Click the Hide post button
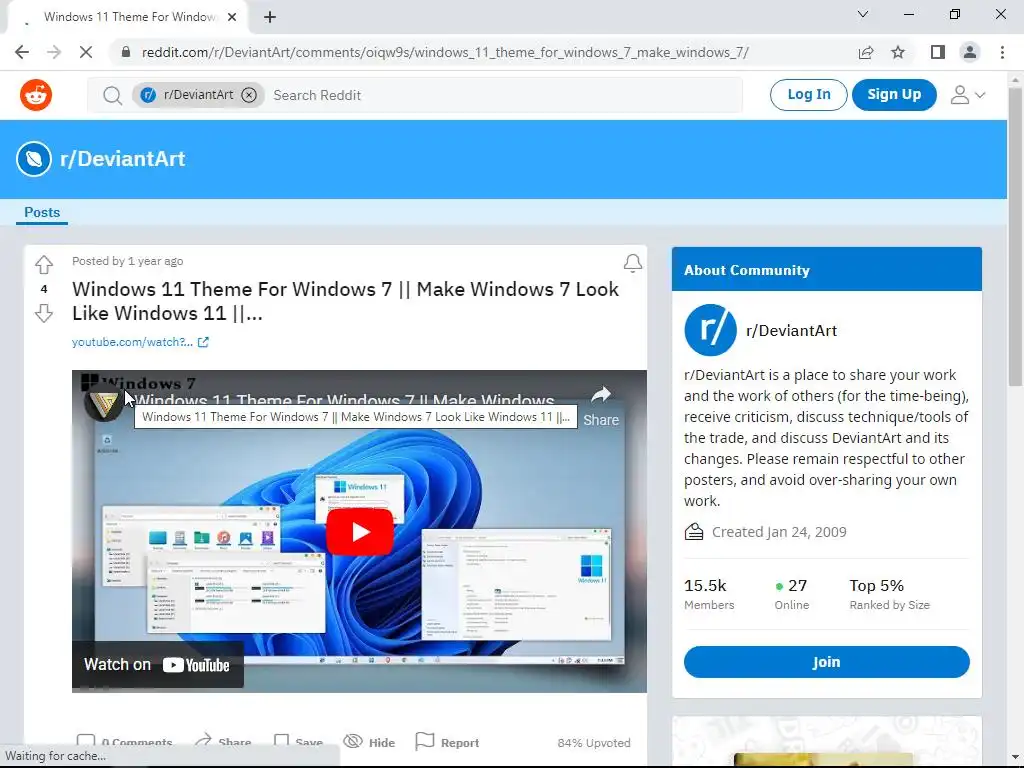Viewport: 1024px width, 768px height. [370, 743]
